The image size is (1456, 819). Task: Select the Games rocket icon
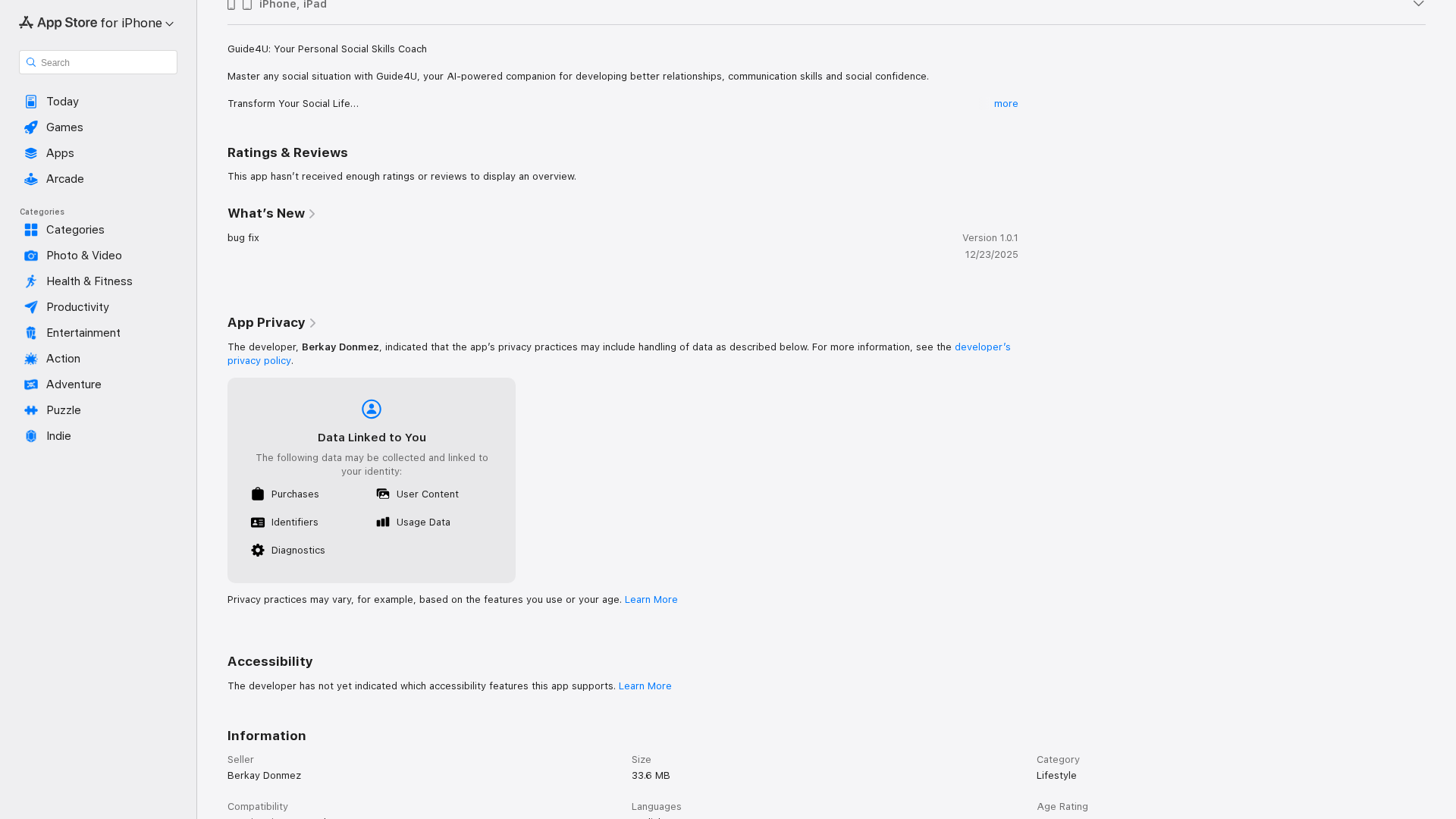(x=31, y=127)
